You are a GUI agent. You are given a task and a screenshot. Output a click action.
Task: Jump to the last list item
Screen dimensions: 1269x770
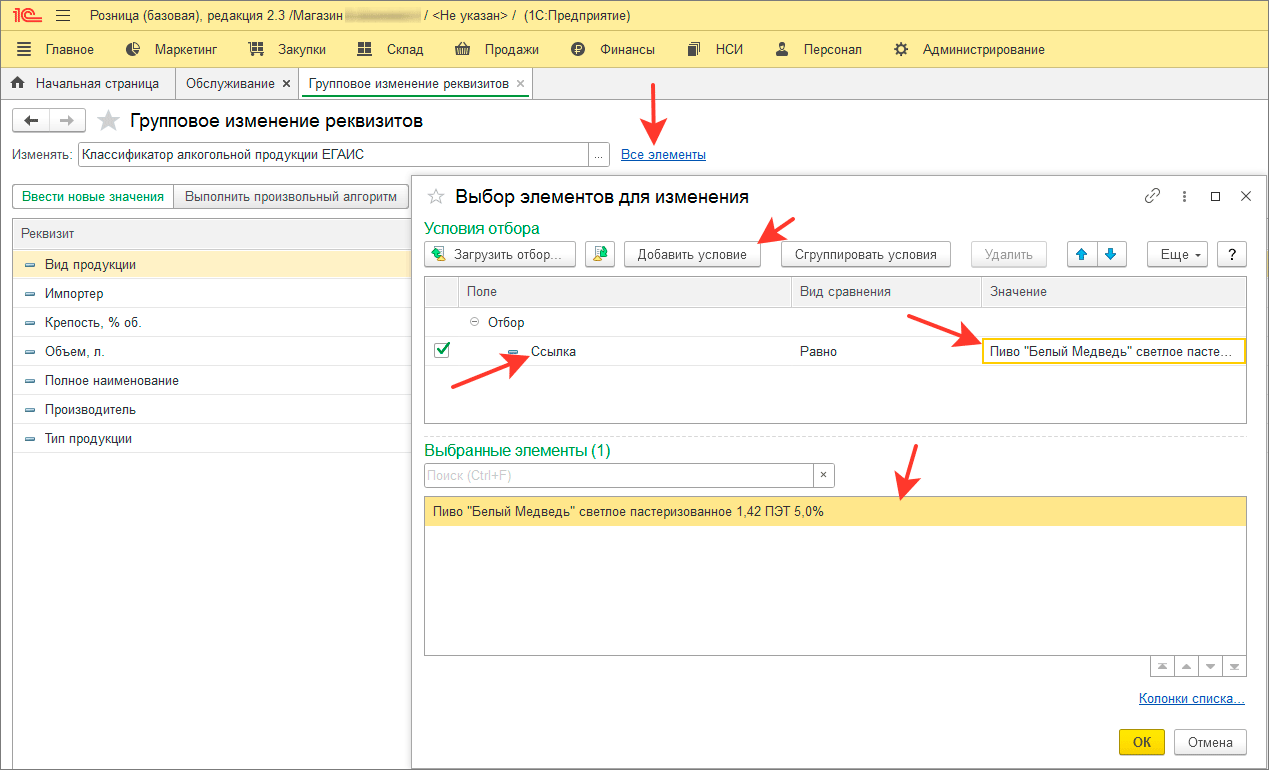[x=1234, y=666]
